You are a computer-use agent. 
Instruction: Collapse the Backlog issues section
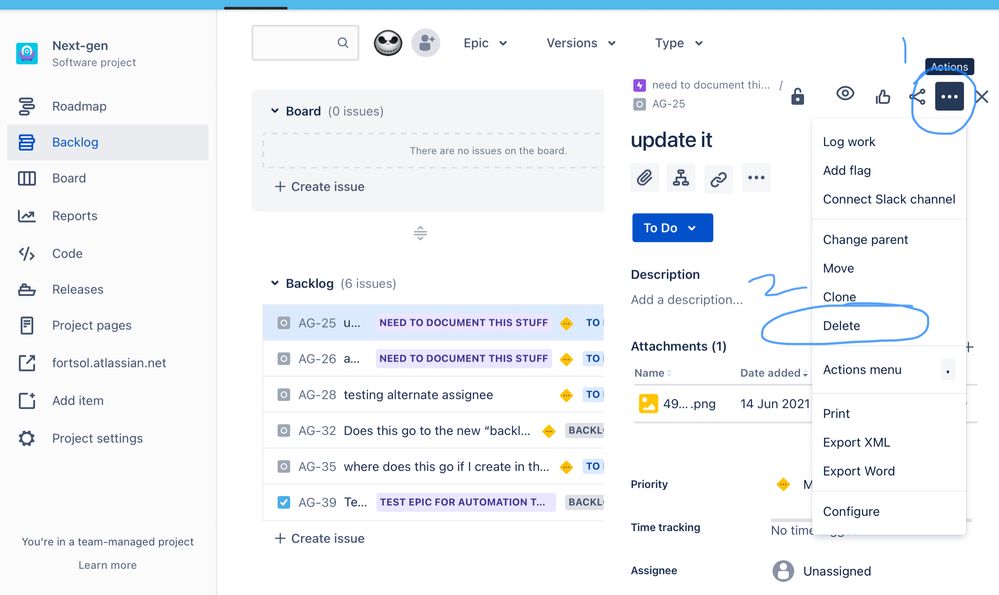pyautogui.click(x=275, y=283)
